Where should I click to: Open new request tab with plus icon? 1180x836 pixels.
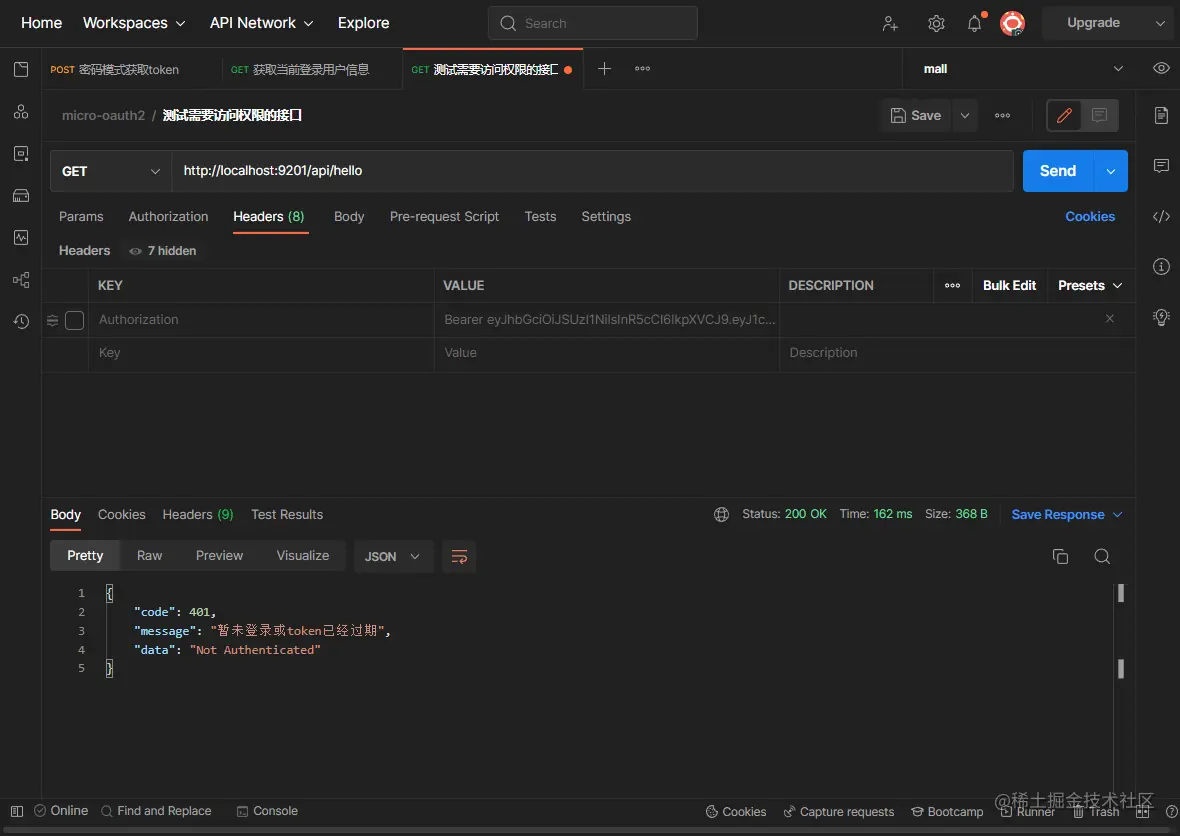pos(604,68)
